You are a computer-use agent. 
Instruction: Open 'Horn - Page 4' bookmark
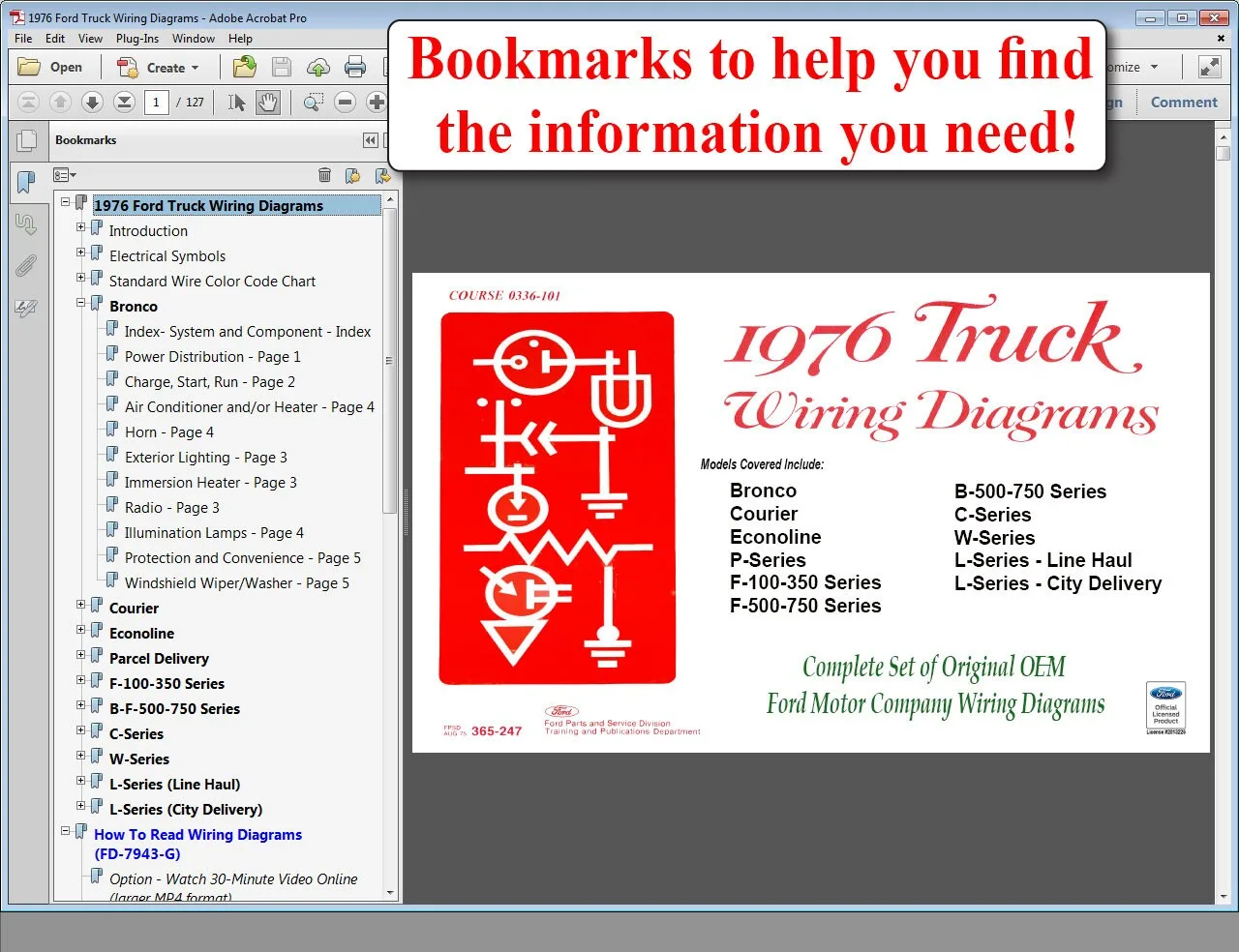169,432
